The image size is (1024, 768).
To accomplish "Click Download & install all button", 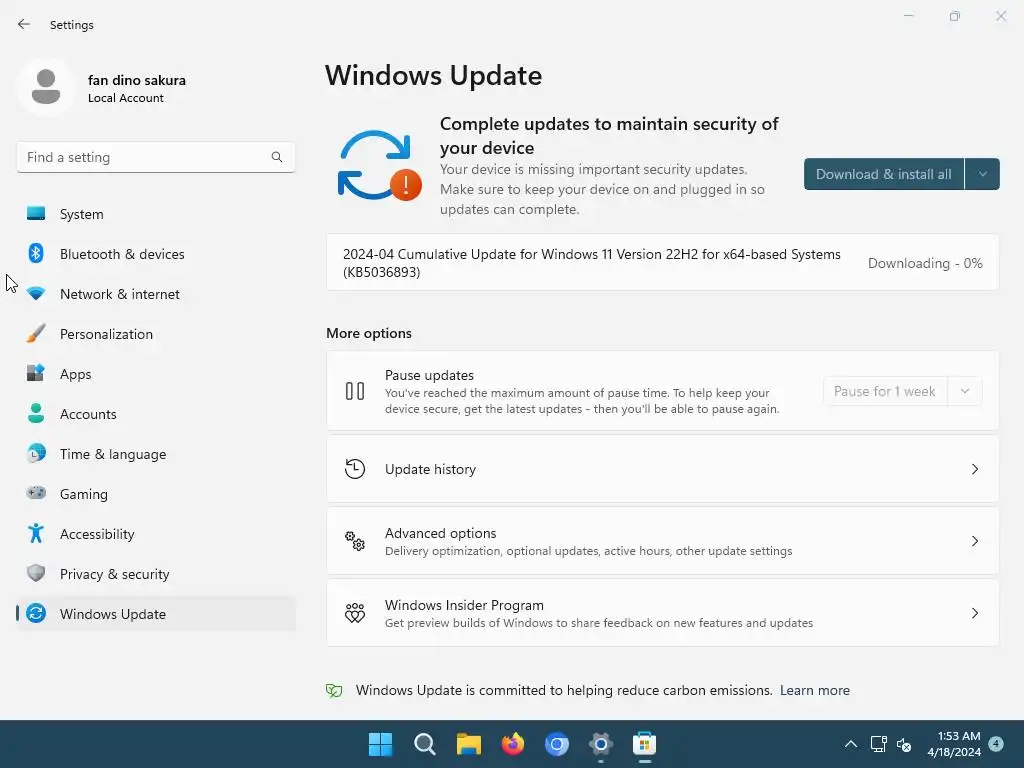I will pyautogui.click(x=884, y=174).
